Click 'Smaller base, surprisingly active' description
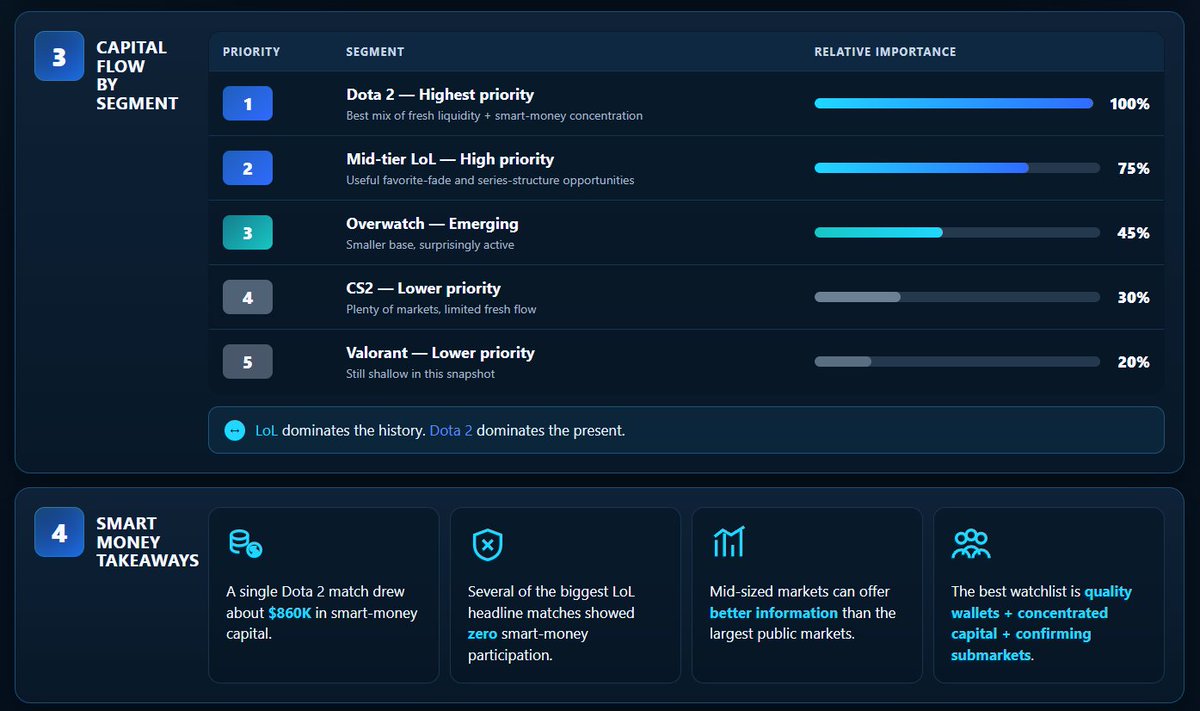 coord(430,245)
